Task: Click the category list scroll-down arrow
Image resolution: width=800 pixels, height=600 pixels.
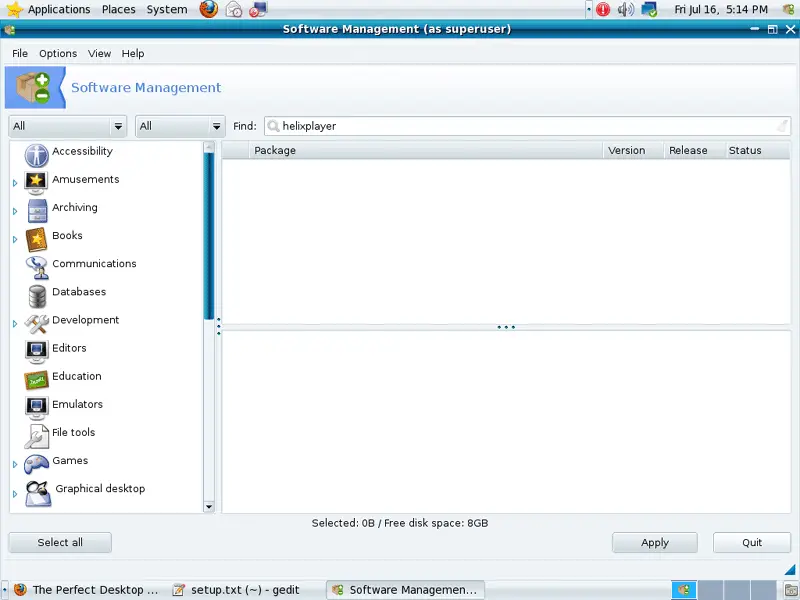Action: tap(209, 507)
